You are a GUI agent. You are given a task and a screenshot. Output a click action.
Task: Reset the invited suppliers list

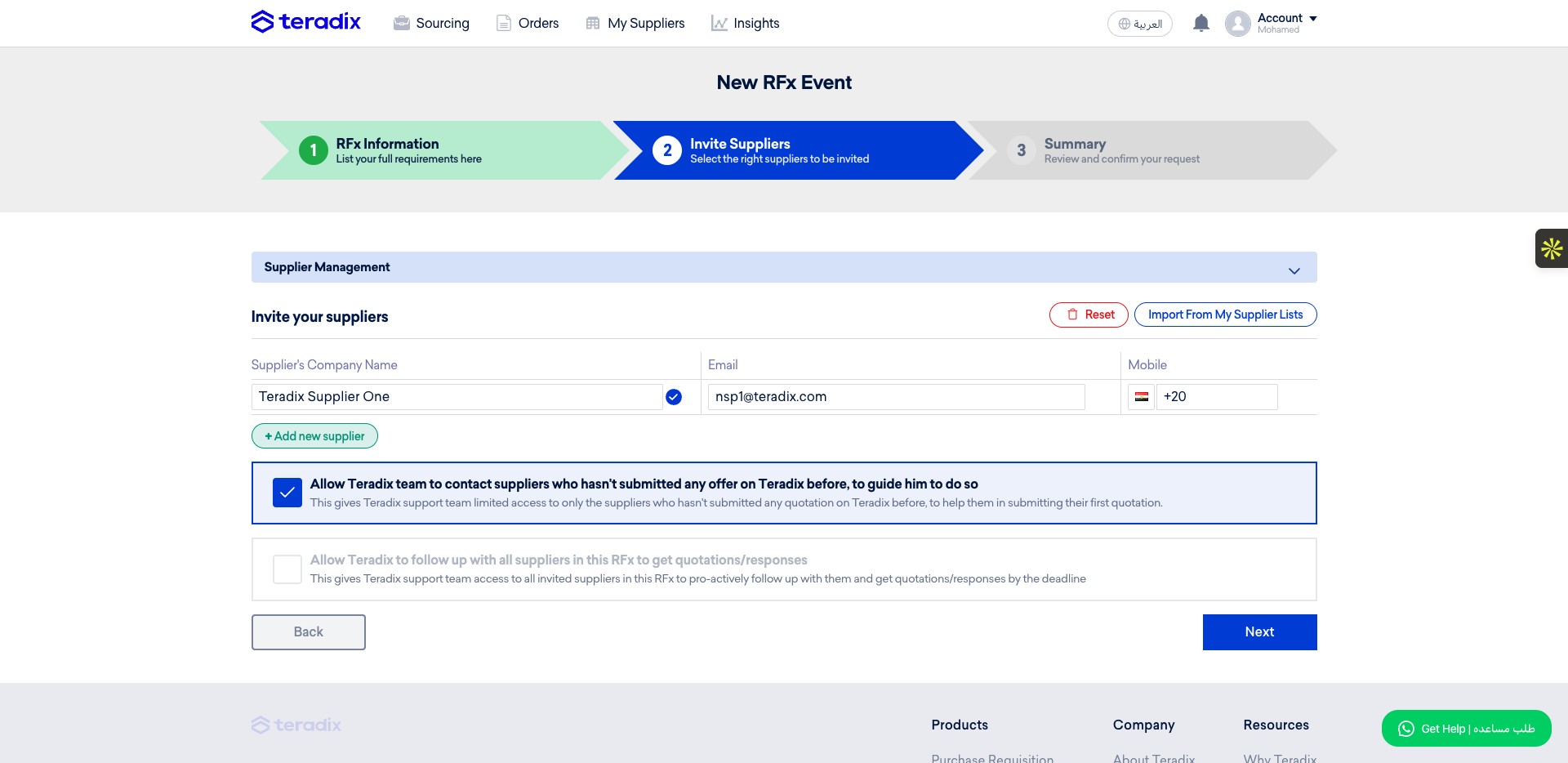tap(1089, 315)
